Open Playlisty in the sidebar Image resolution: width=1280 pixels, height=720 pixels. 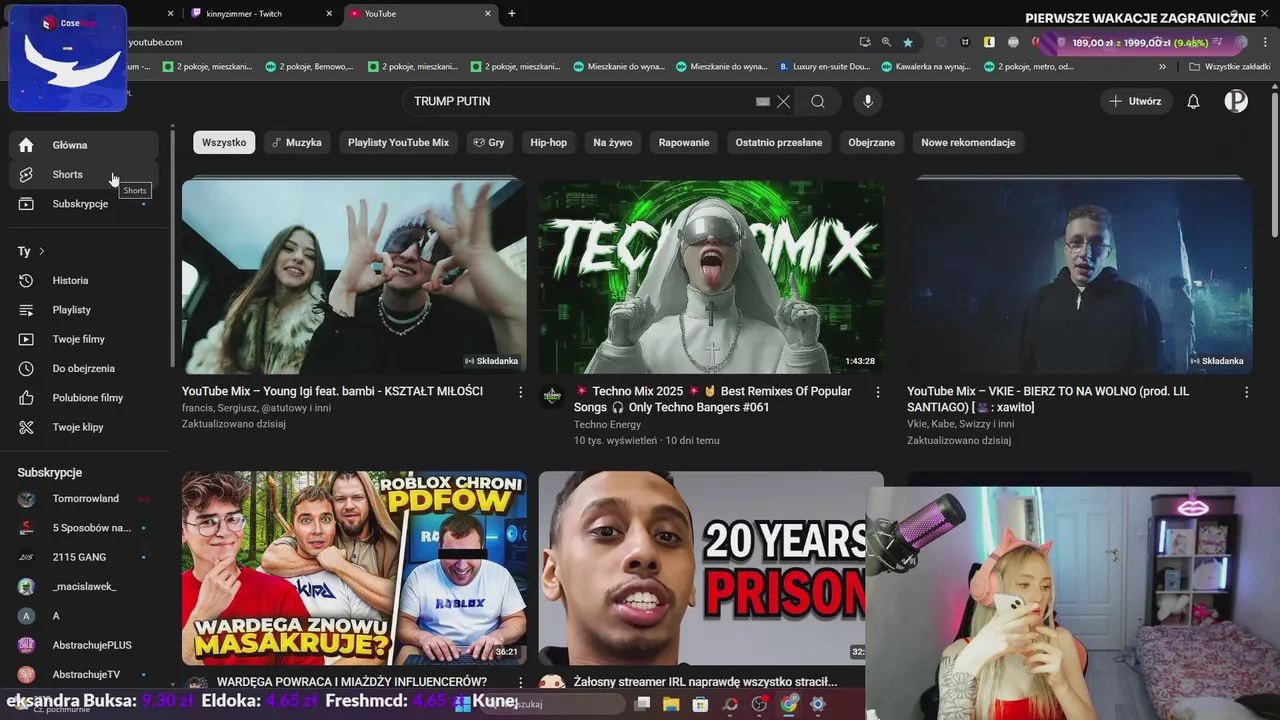(84, 310)
